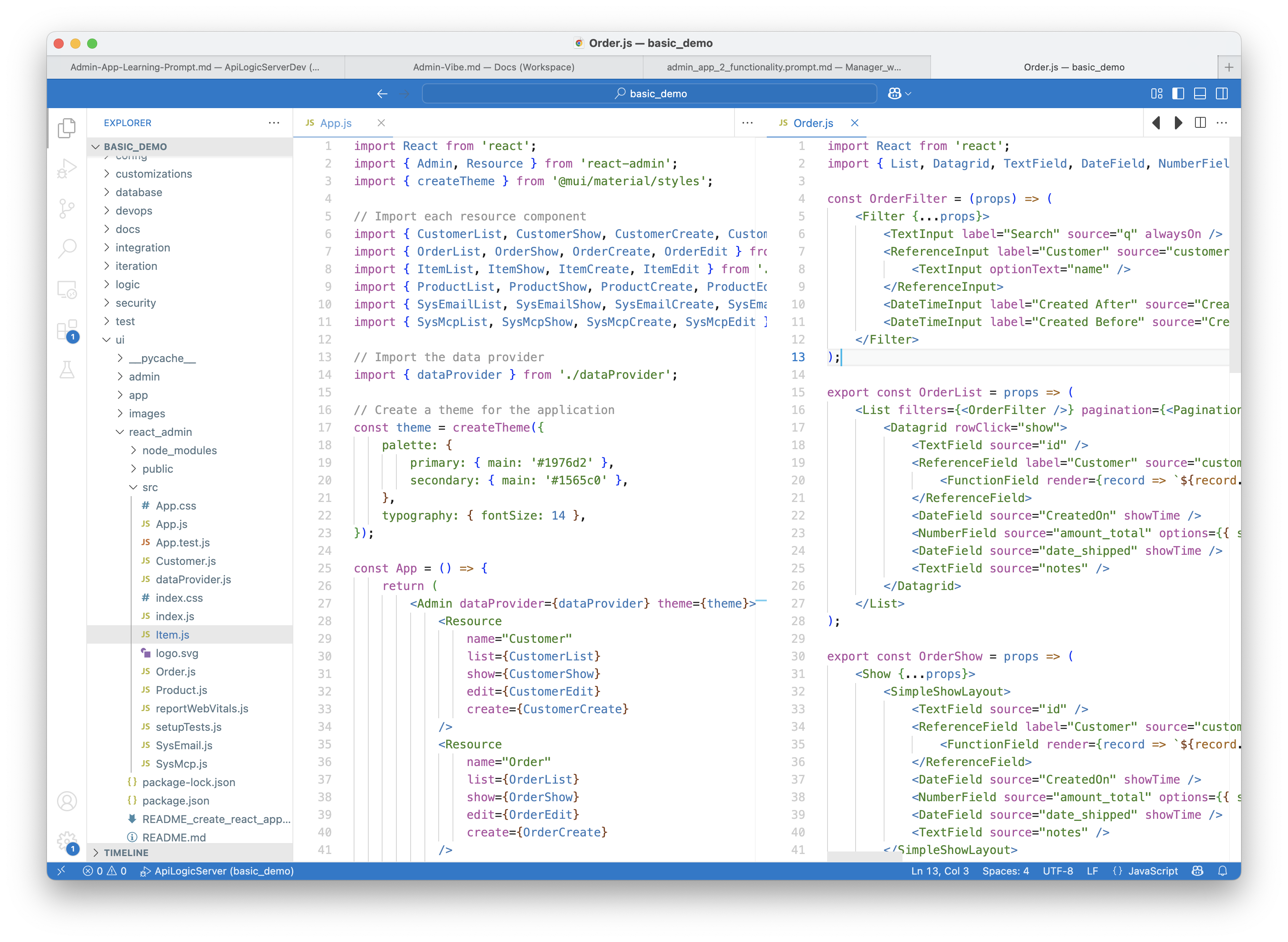Open the Manage gear settings icon
Viewport: 1288px width, 942px height.
pyautogui.click(x=67, y=842)
